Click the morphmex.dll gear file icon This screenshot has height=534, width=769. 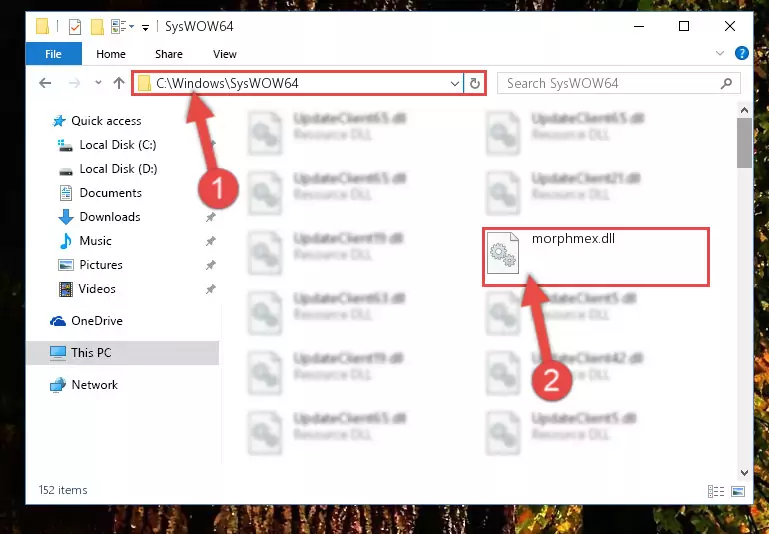[503, 253]
